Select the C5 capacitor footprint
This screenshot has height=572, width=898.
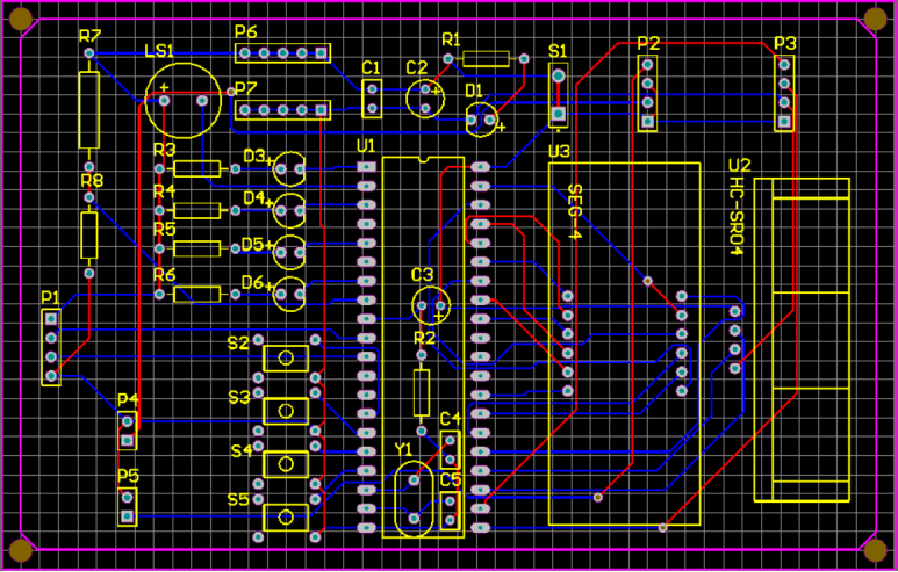[x=450, y=511]
